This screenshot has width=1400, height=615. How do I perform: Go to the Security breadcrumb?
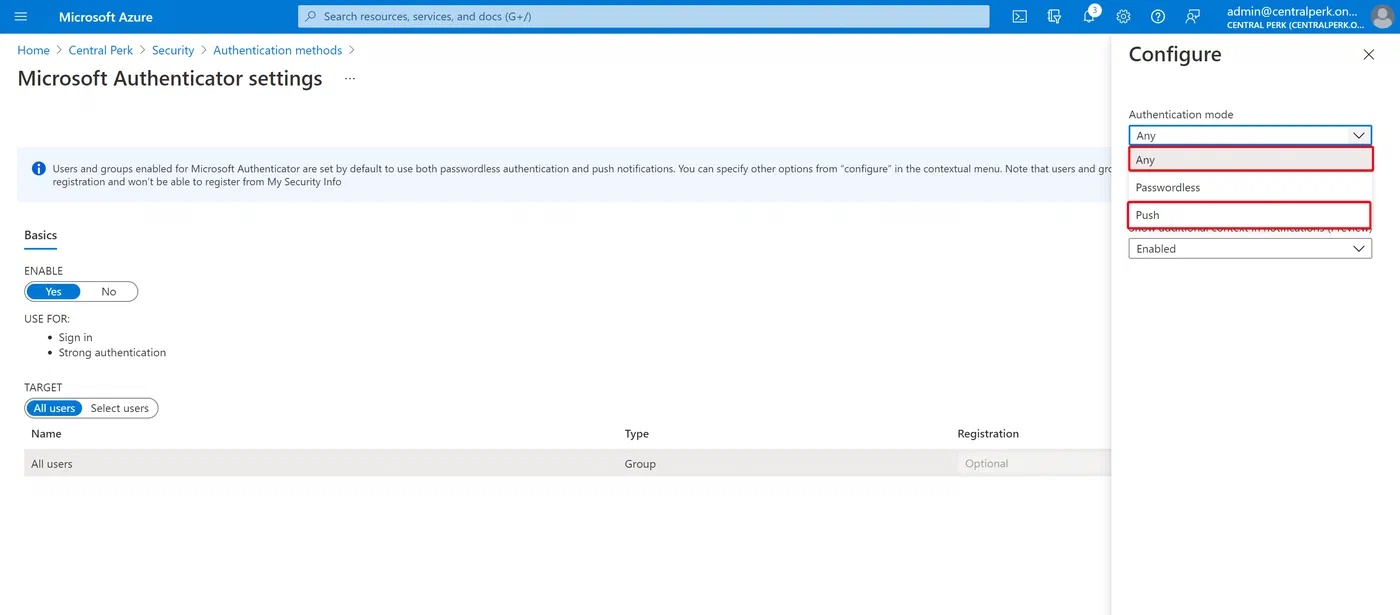point(173,50)
